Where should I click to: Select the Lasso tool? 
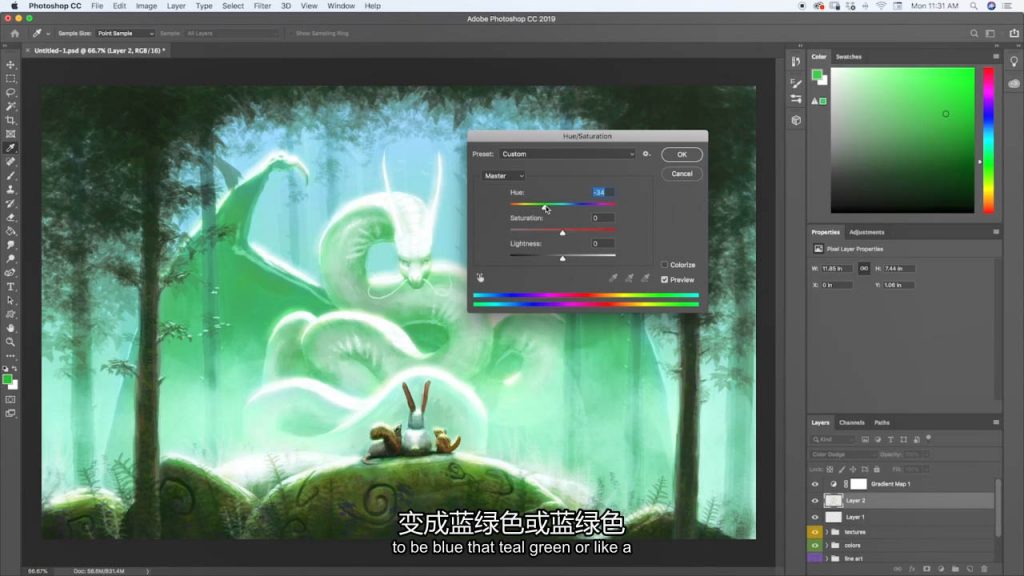[x=10, y=92]
